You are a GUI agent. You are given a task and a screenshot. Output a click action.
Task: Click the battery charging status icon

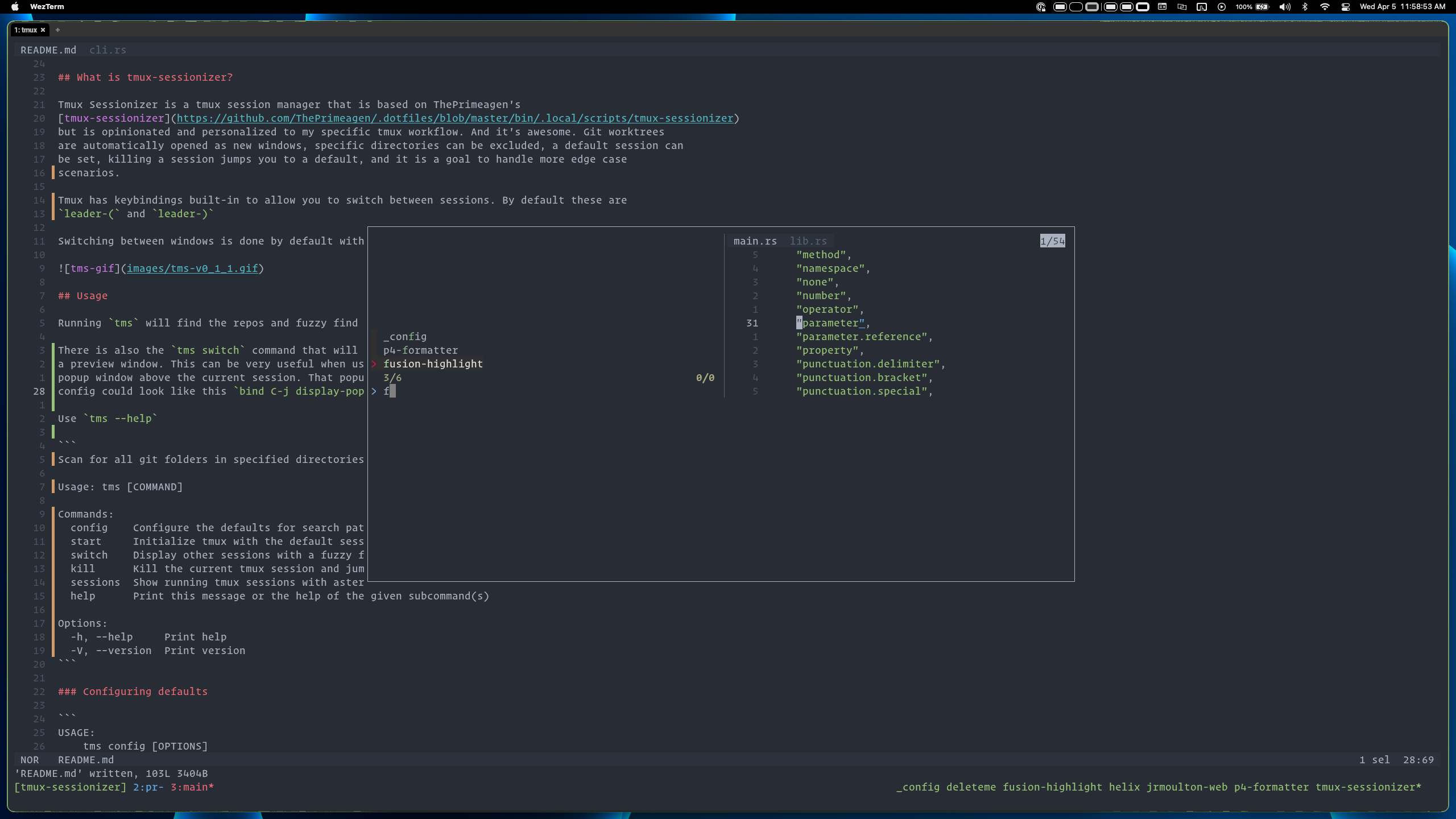point(1263,7)
